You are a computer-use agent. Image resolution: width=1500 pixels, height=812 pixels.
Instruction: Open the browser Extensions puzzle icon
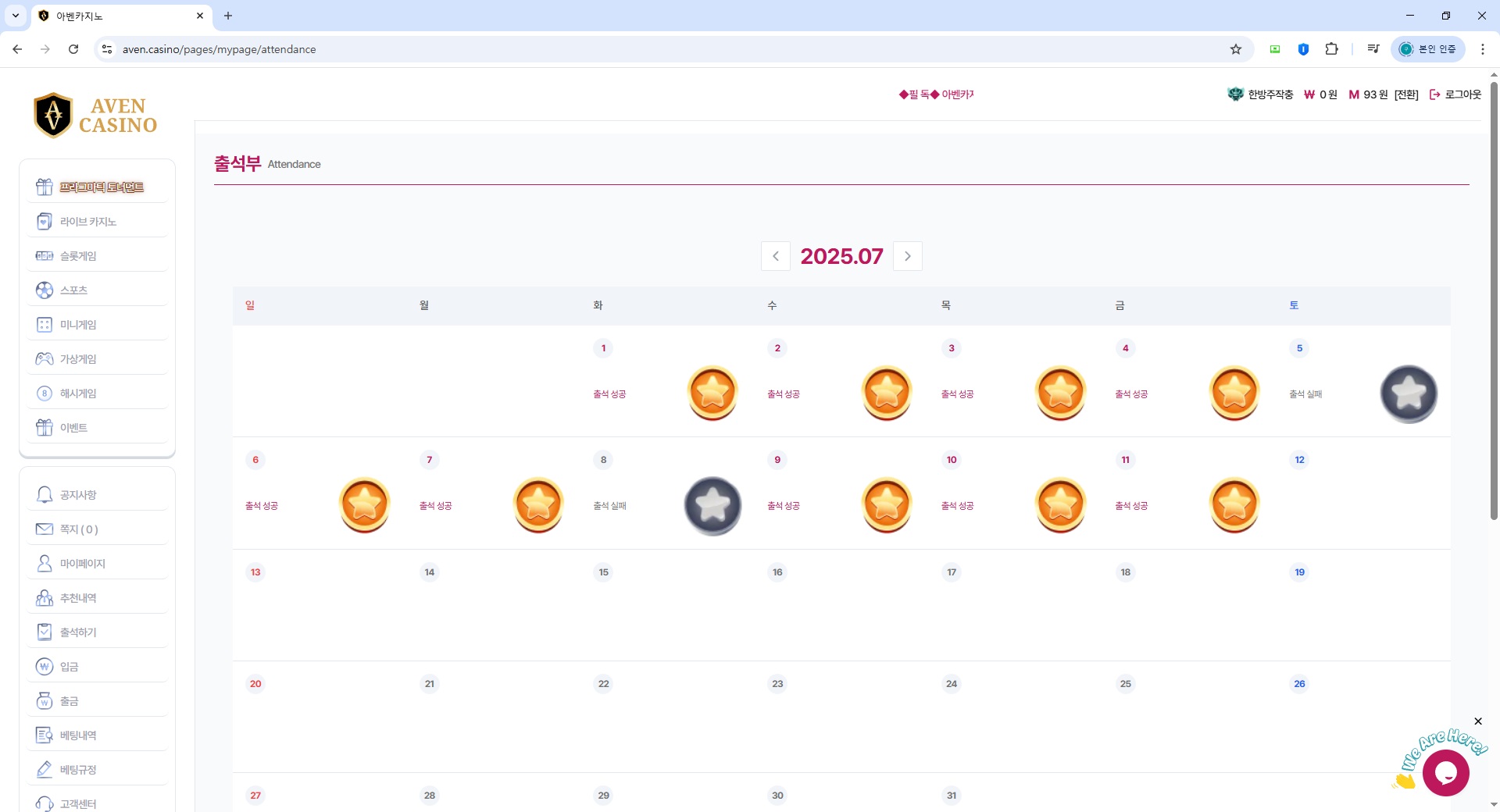tap(1332, 49)
